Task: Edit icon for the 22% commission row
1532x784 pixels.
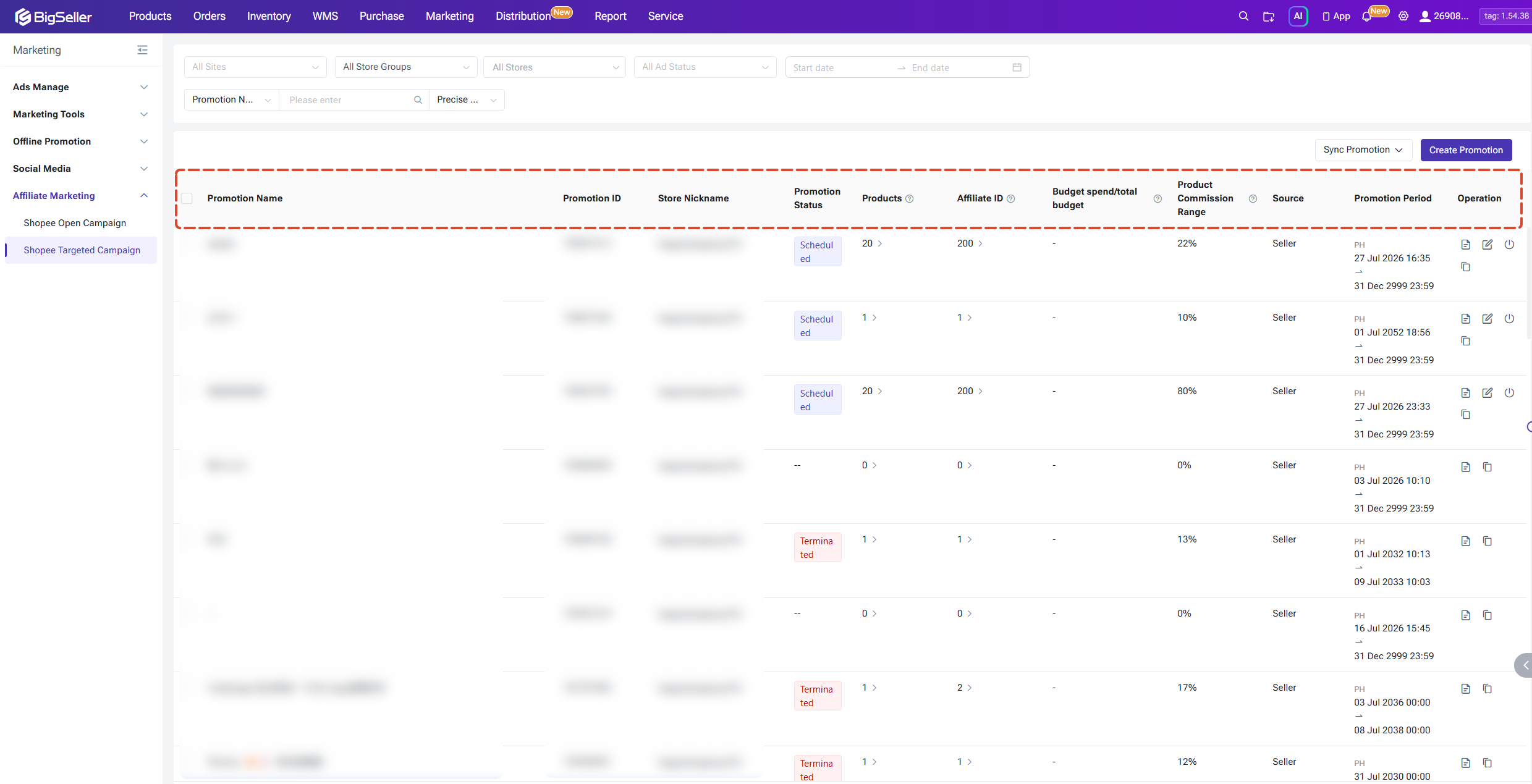Action: pos(1488,245)
